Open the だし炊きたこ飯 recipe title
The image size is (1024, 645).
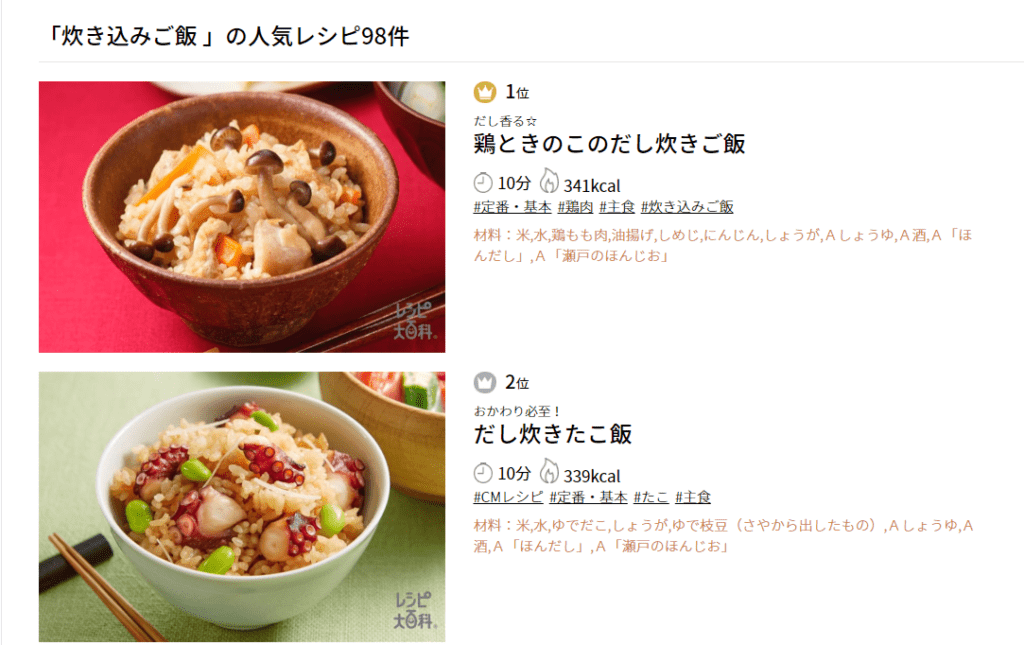pyautogui.click(x=552, y=433)
